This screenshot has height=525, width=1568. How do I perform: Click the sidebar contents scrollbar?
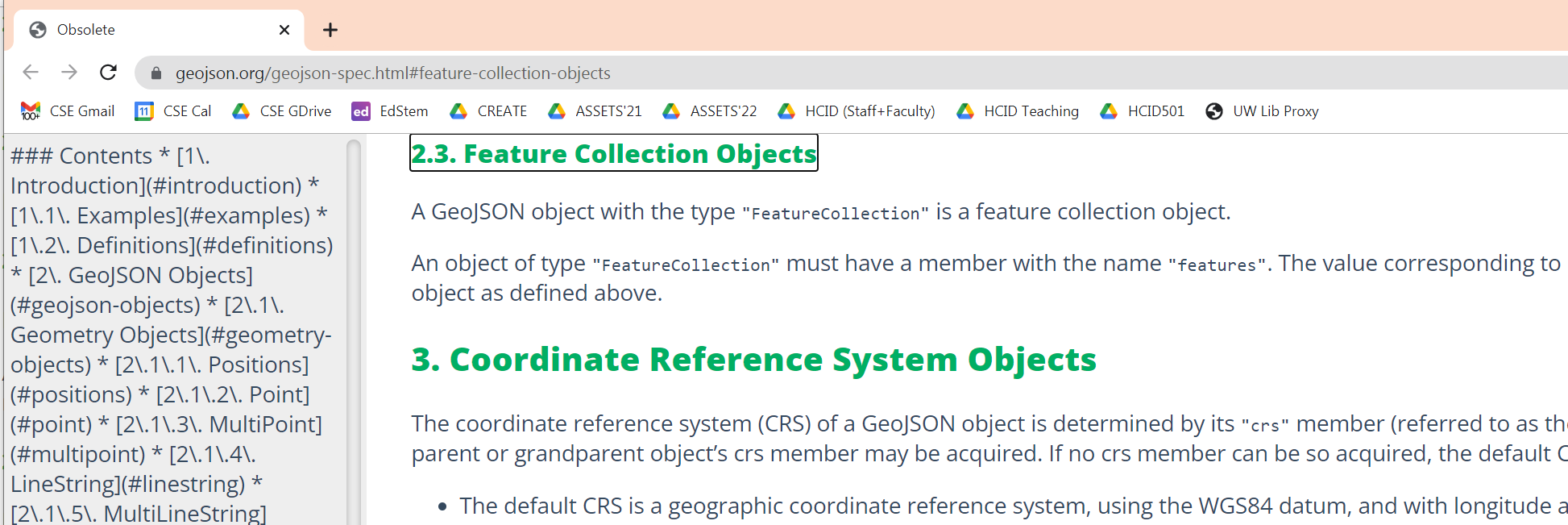tap(353, 331)
